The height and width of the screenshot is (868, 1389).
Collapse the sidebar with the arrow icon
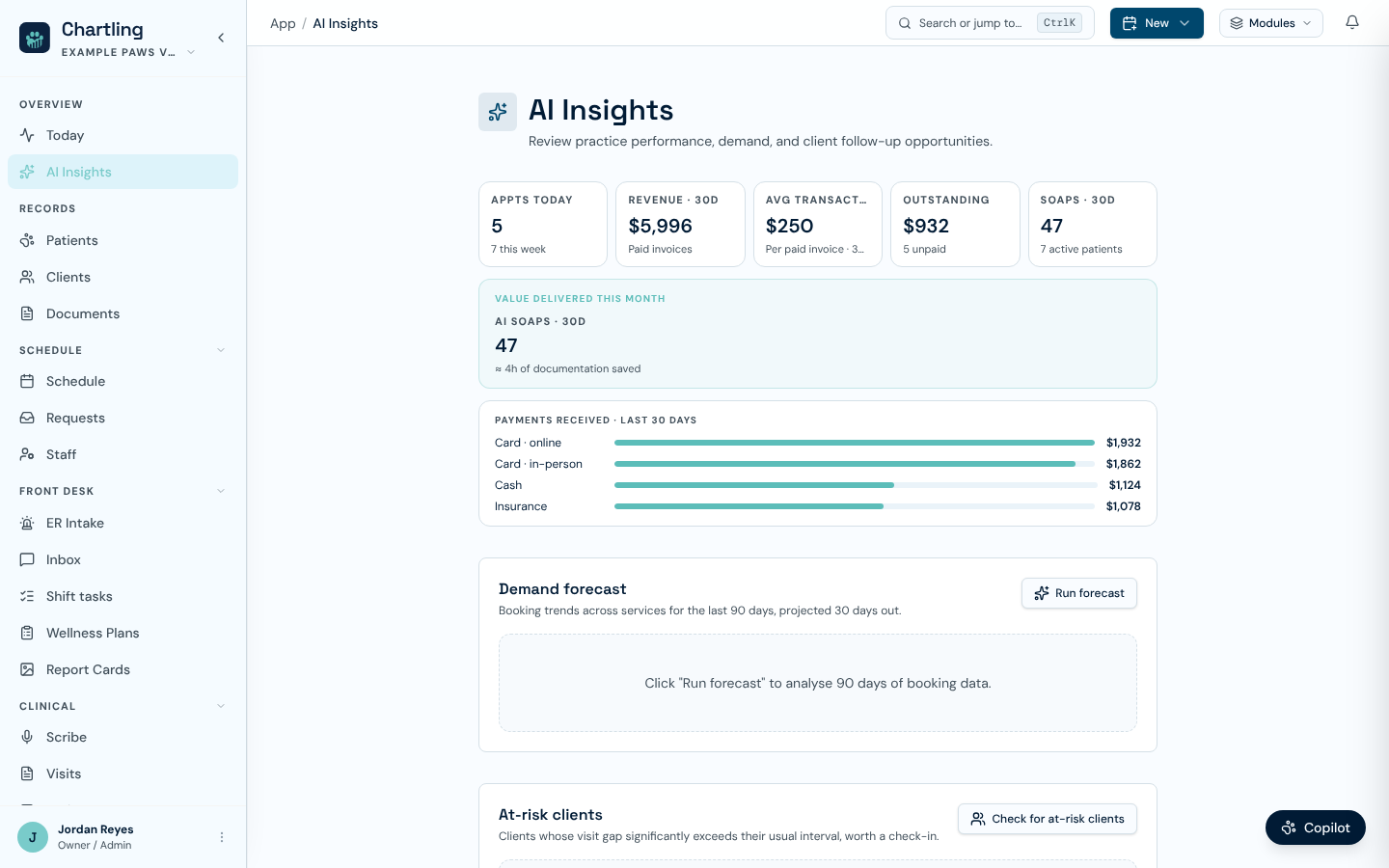click(x=221, y=38)
